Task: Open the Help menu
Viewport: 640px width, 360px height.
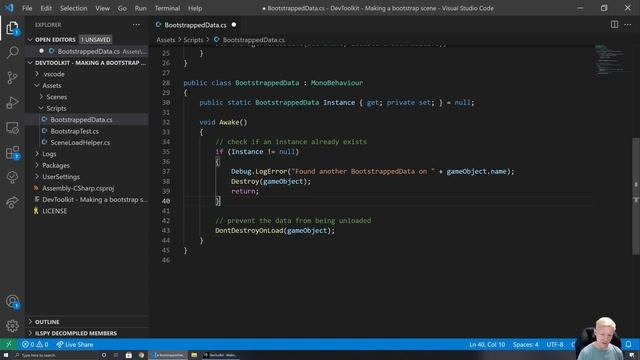Action: click(195, 8)
